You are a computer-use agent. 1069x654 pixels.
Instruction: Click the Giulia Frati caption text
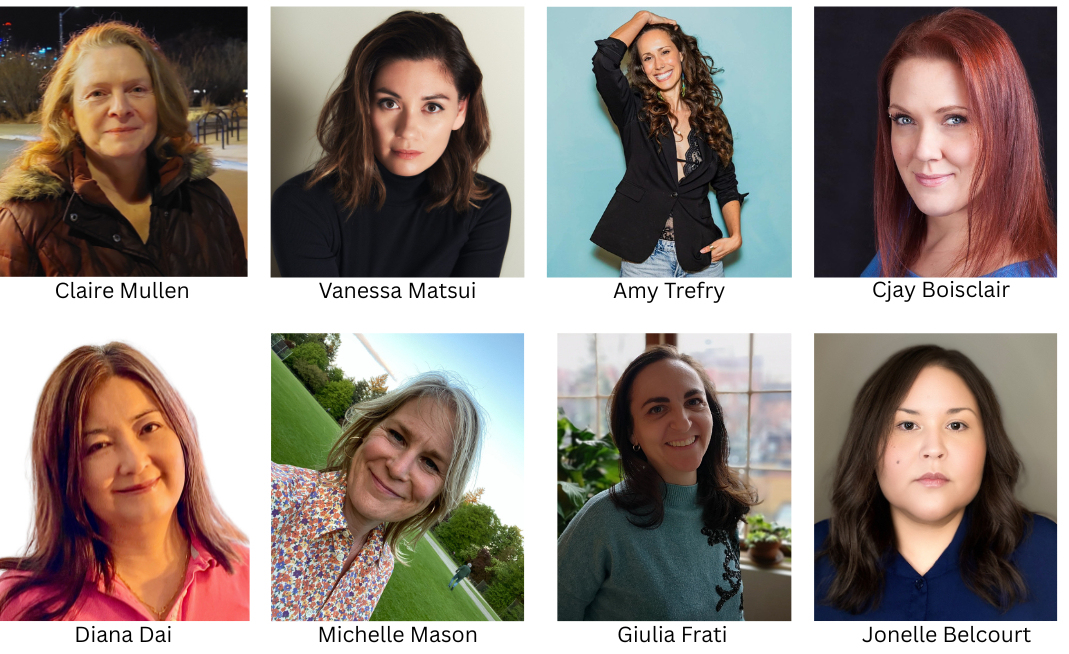[672, 634]
